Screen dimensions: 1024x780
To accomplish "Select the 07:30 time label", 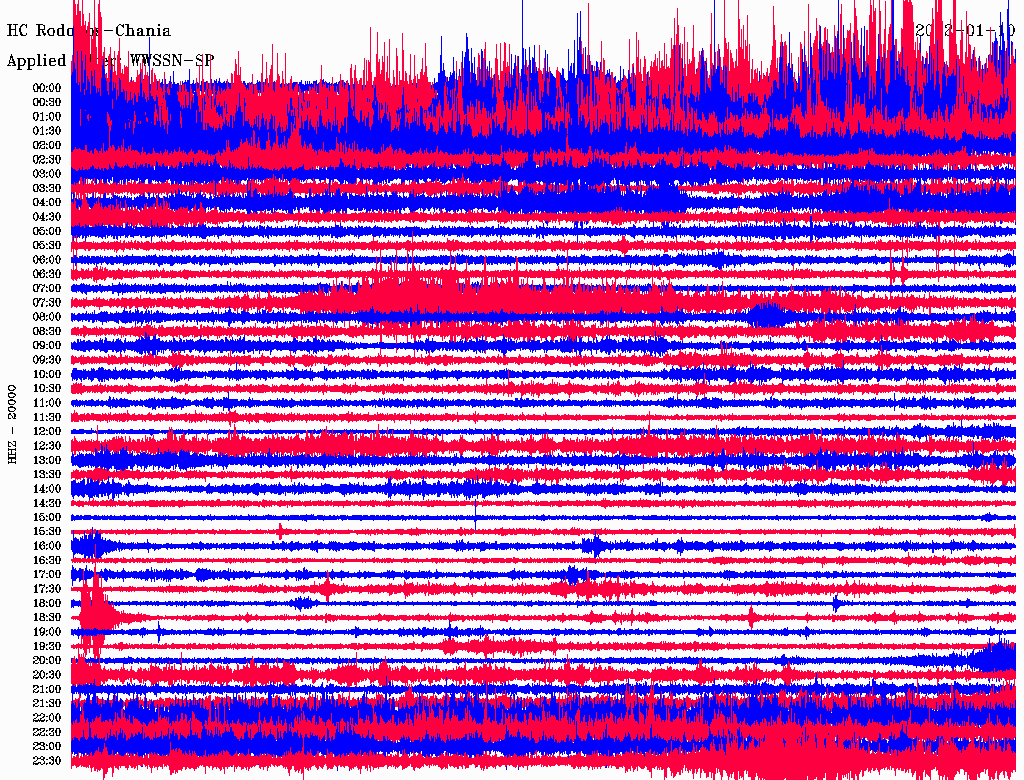I will coord(47,302).
